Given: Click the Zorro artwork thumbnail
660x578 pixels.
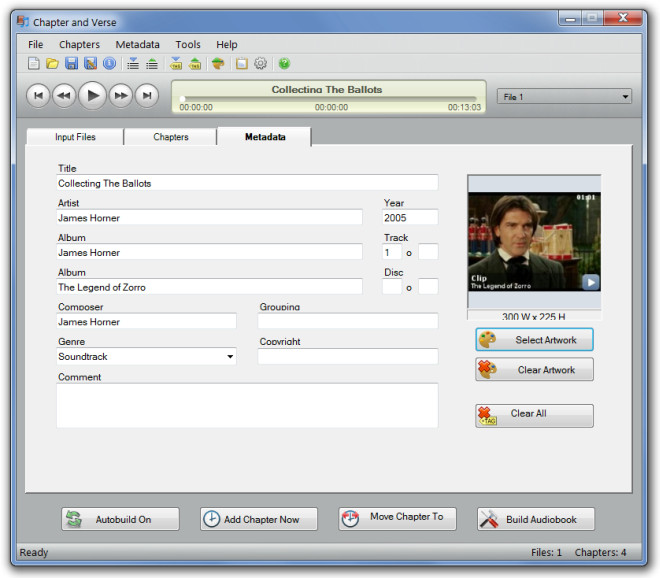Looking at the screenshot, I should tap(534, 242).
